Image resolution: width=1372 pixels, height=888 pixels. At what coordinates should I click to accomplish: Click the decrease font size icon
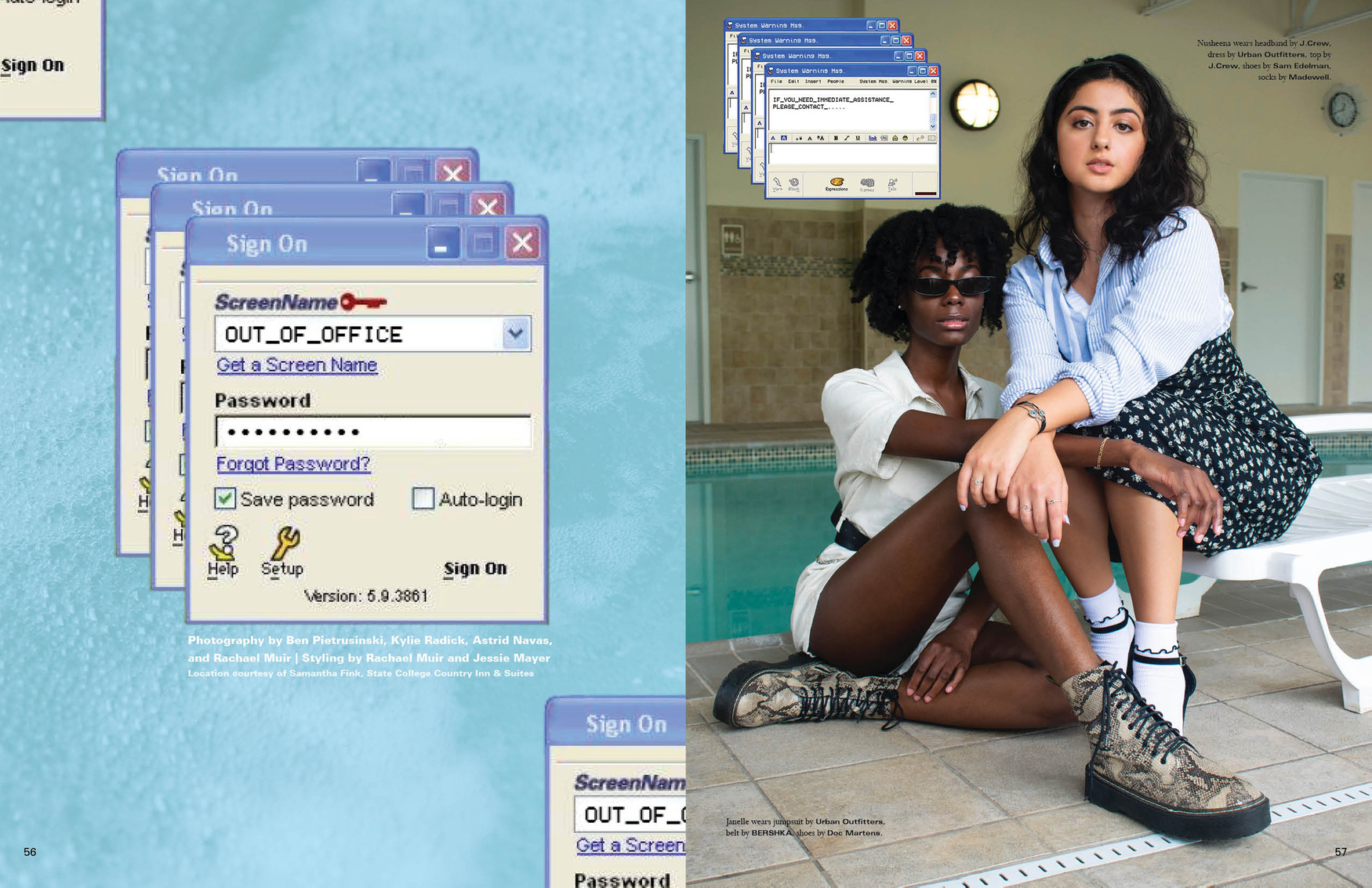(799, 138)
